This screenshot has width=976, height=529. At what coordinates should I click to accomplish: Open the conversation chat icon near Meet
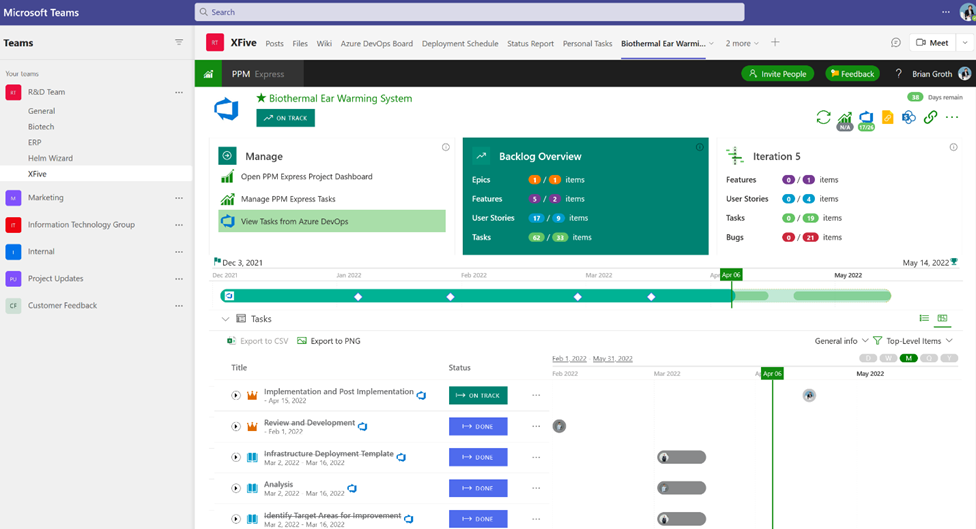click(x=896, y=42)
